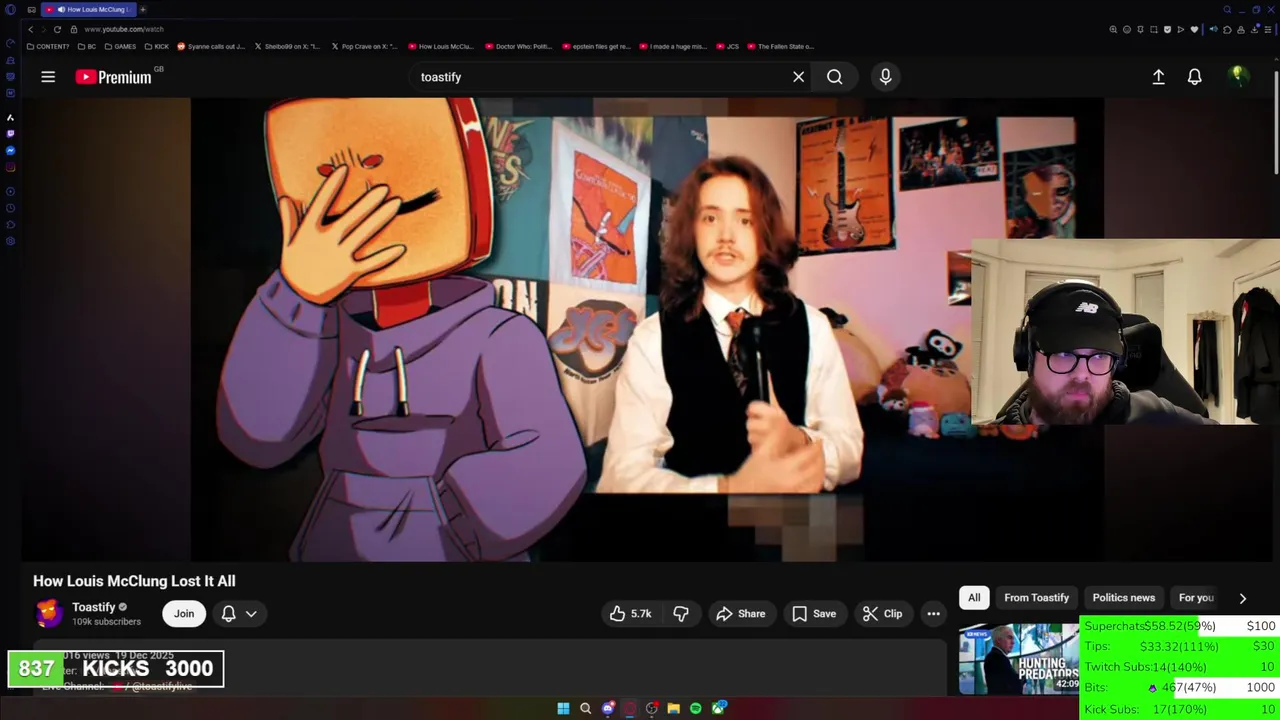Click the video title 'How Louis McClung Lost It All'
The image size is (1280, 720).
point(134,581)
